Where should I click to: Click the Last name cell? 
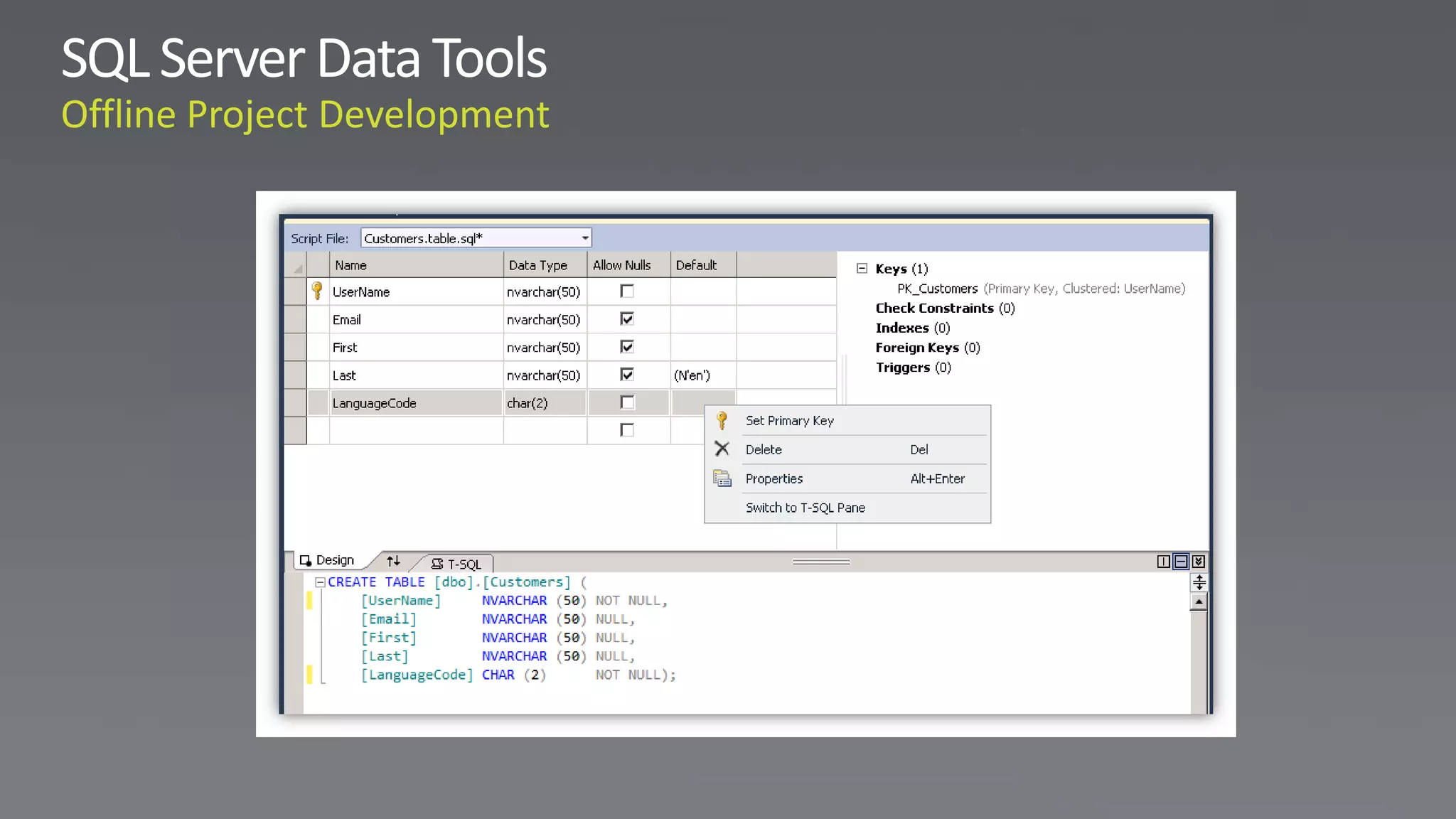[x=416, y=375]
